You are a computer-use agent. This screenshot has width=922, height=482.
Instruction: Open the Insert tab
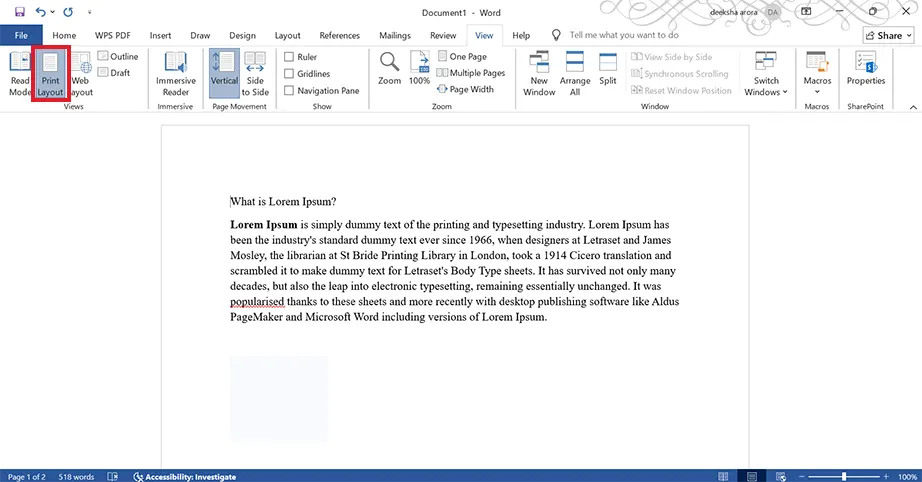pos(161,35)
